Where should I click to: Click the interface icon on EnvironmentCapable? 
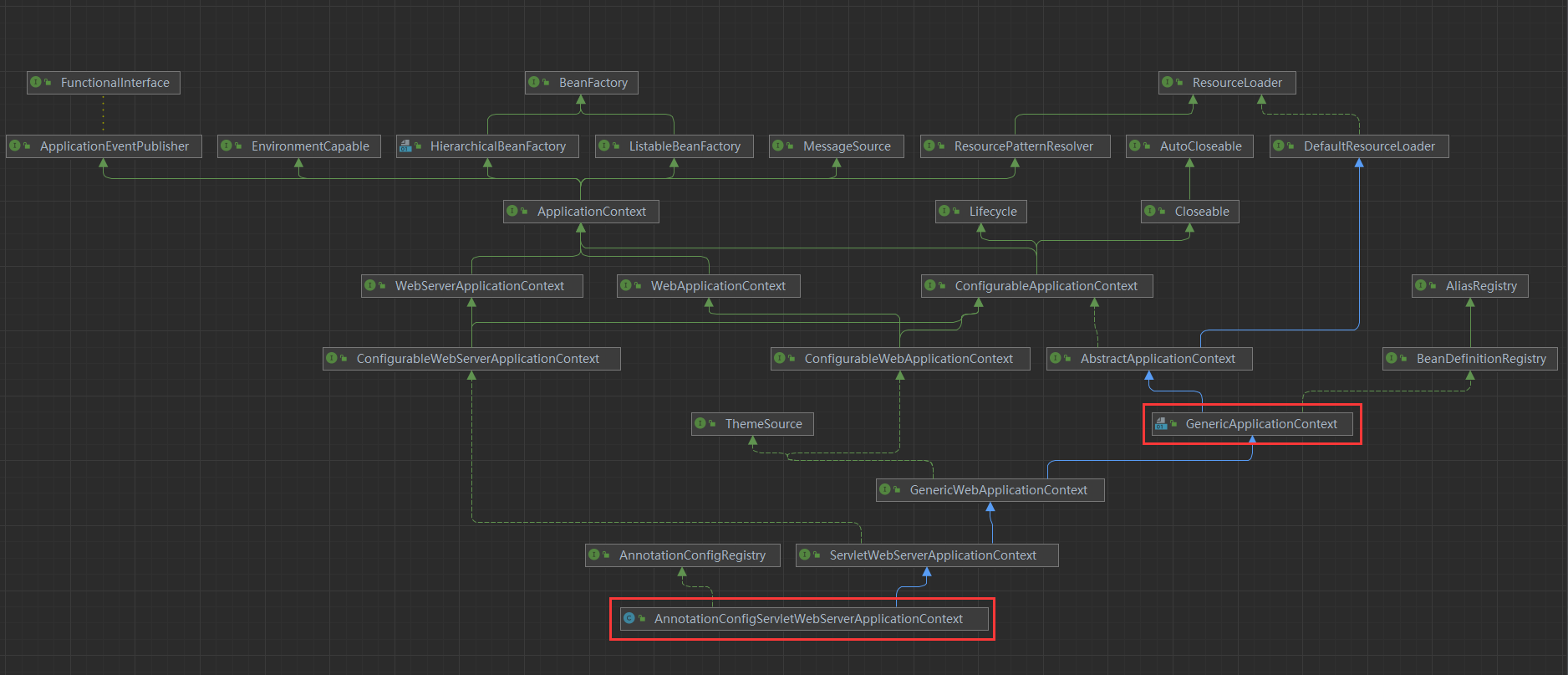(x=227, y=146)
